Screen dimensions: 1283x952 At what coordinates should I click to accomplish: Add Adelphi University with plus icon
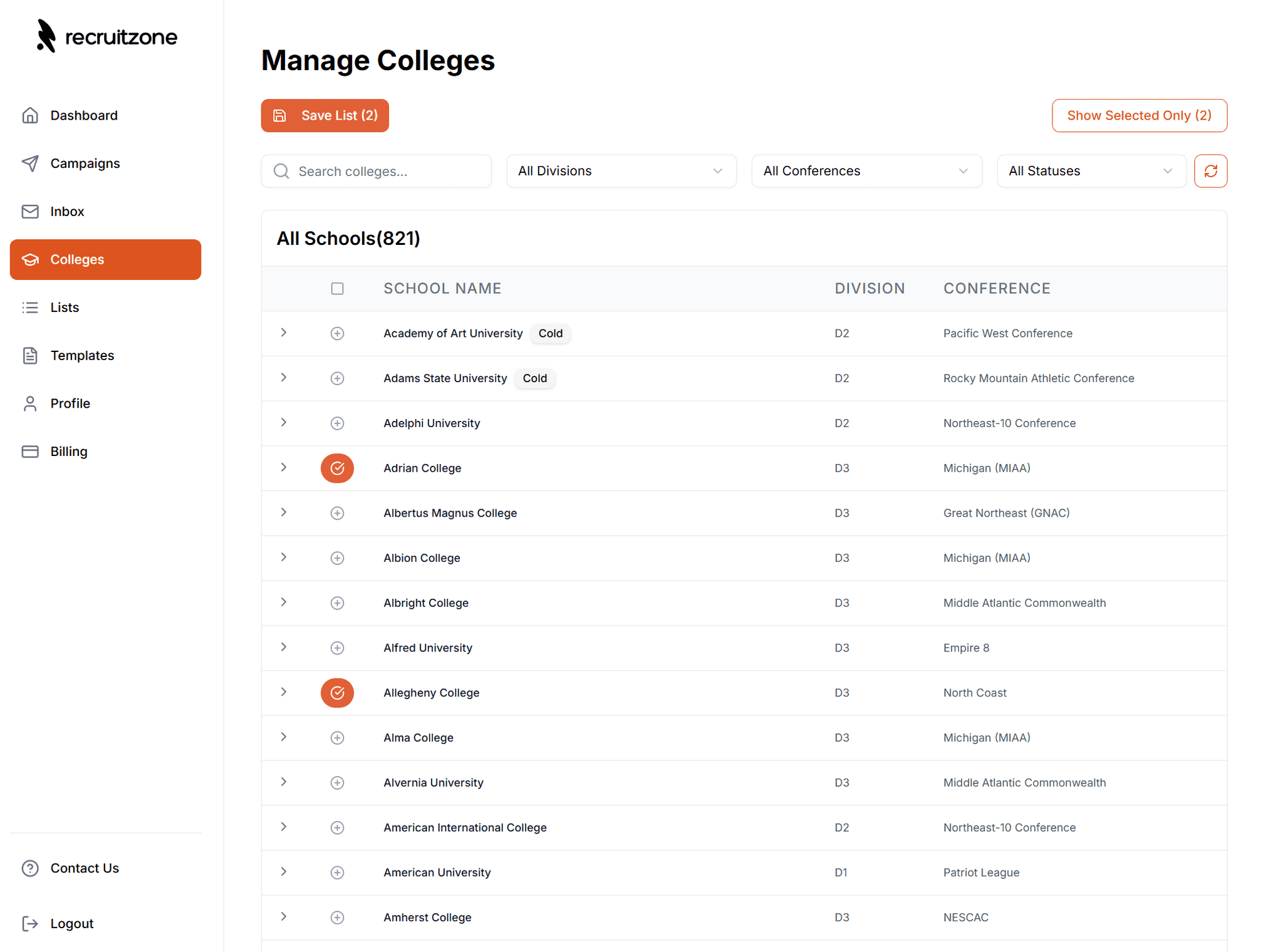[x=337, y=423]
